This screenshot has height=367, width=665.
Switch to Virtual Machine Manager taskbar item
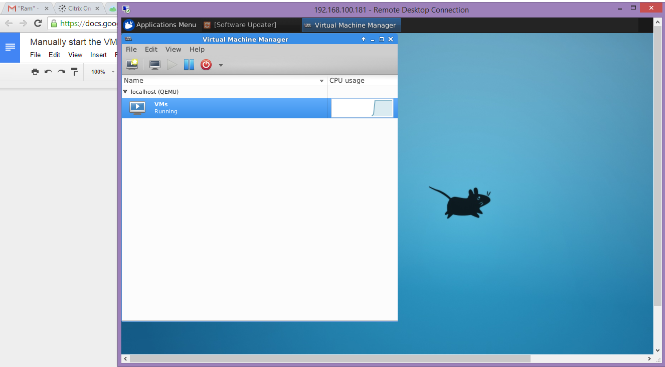tap(351, 25)
